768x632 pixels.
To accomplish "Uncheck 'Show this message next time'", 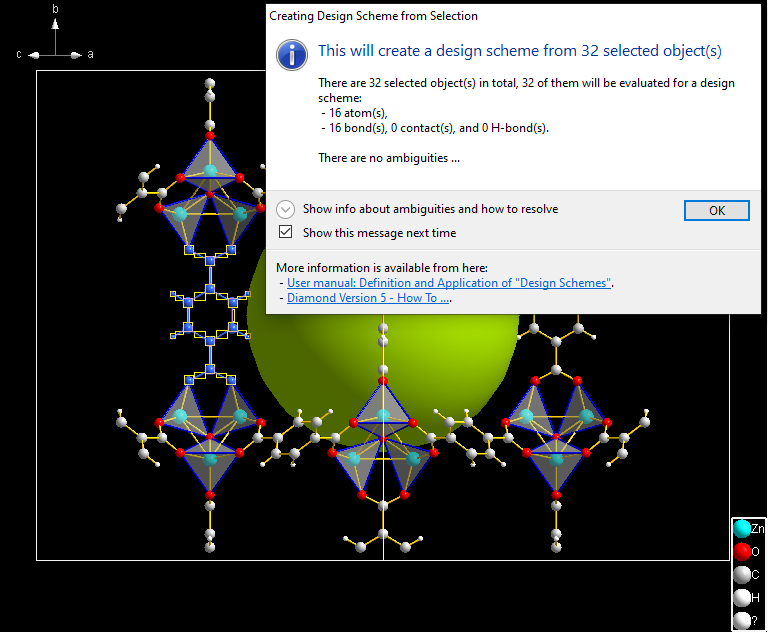I will pos(286,232).
